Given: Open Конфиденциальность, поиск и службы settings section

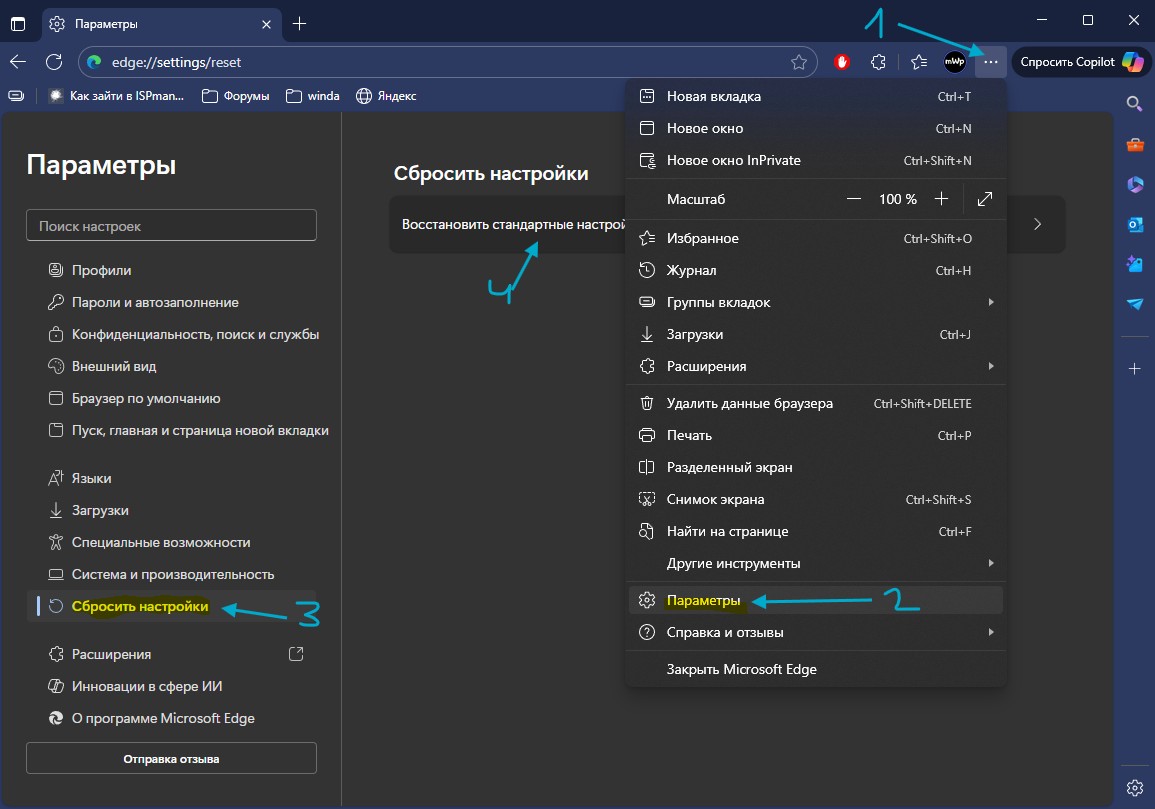Looking at the screenshot, I should click(195, 334).
